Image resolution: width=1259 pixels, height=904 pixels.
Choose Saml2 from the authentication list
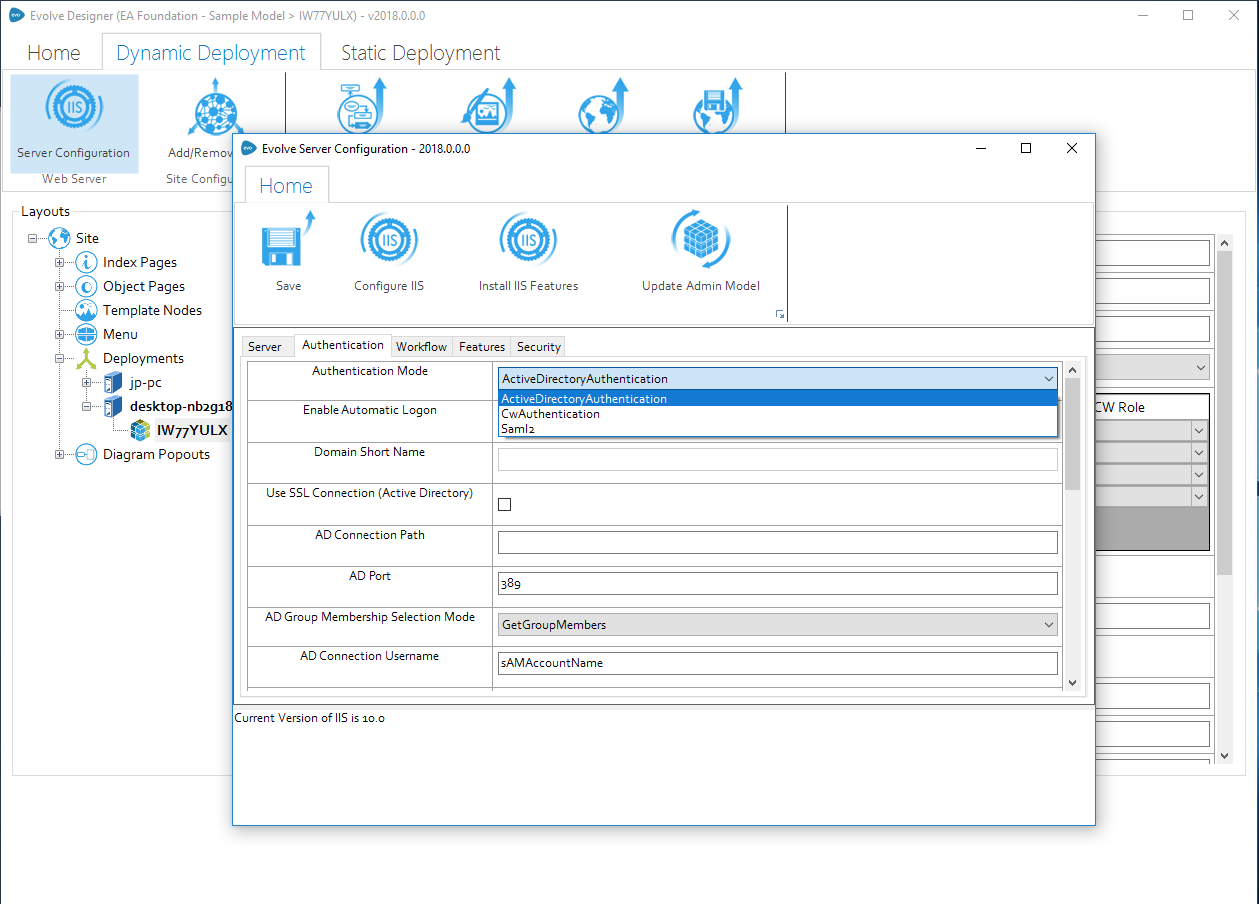coord(518,429)
